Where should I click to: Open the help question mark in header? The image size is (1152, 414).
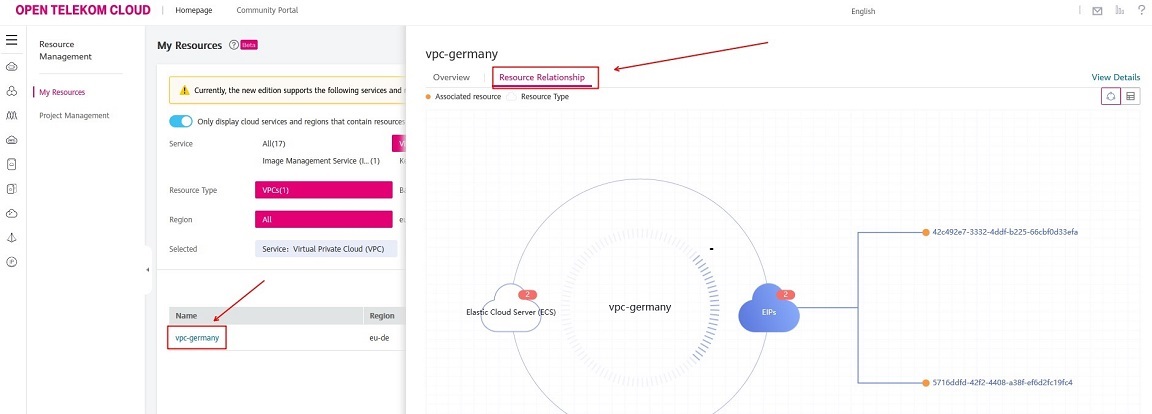1141,10
